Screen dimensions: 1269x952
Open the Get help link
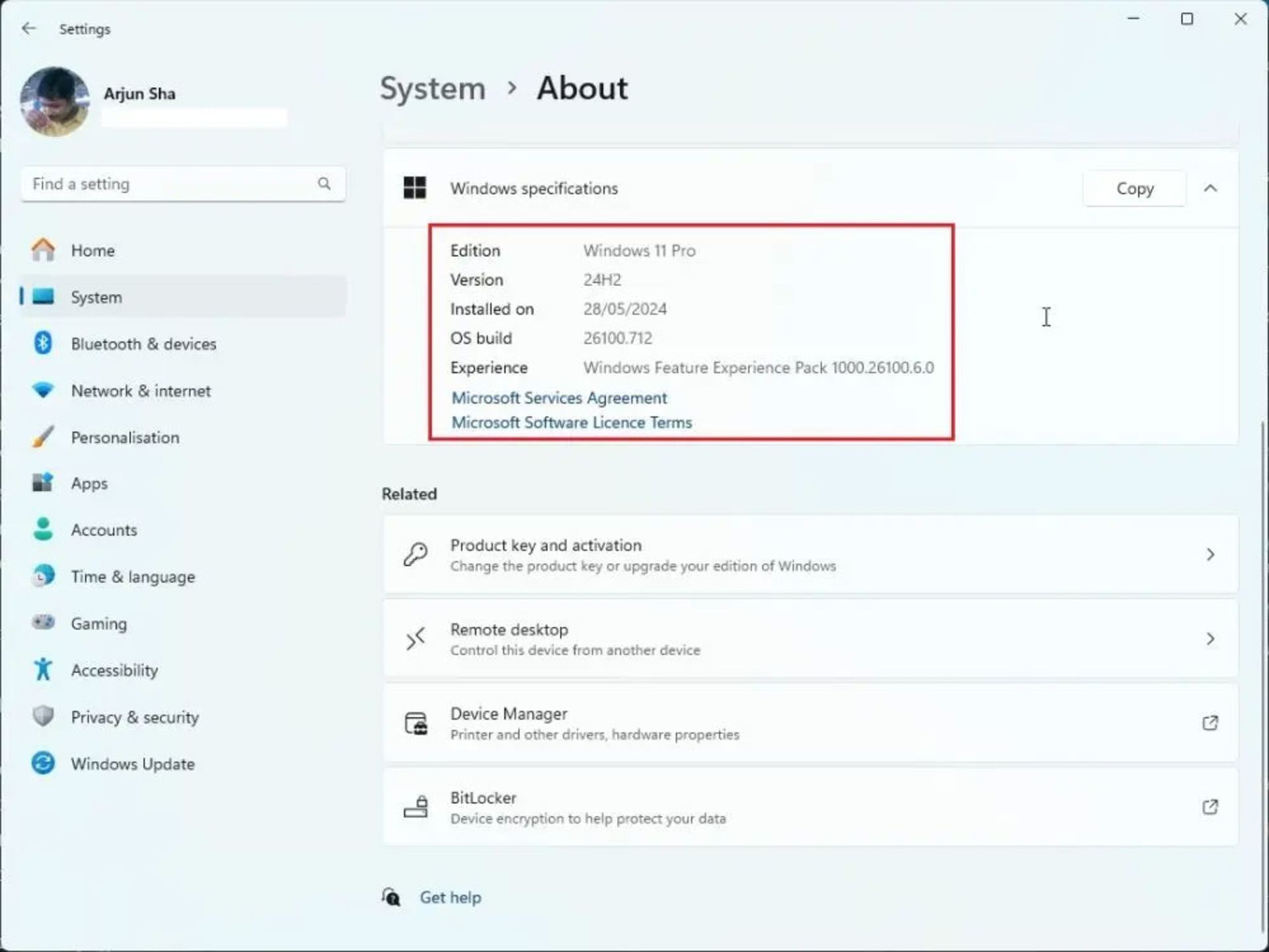pyautogui.click(x=451, y=898)
